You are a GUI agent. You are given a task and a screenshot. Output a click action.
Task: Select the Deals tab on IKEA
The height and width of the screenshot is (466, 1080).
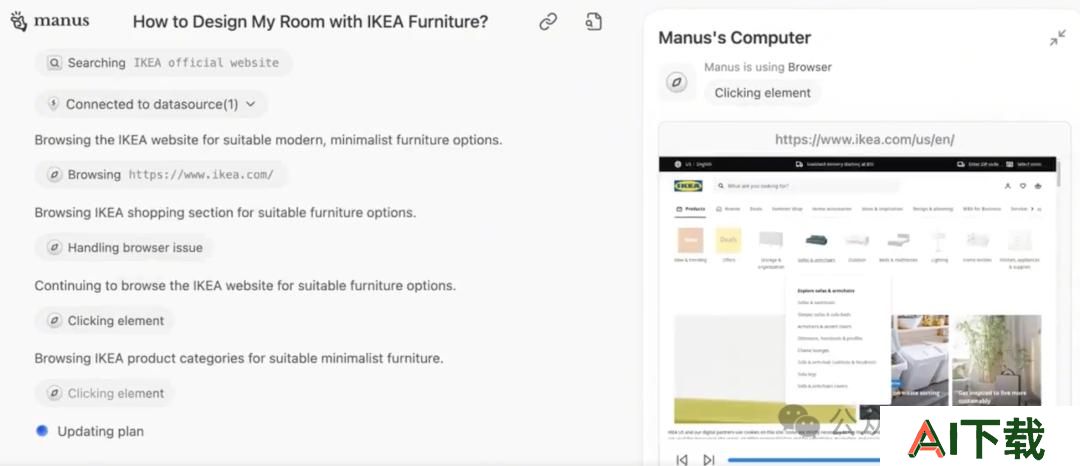click(x=756, y=209)
